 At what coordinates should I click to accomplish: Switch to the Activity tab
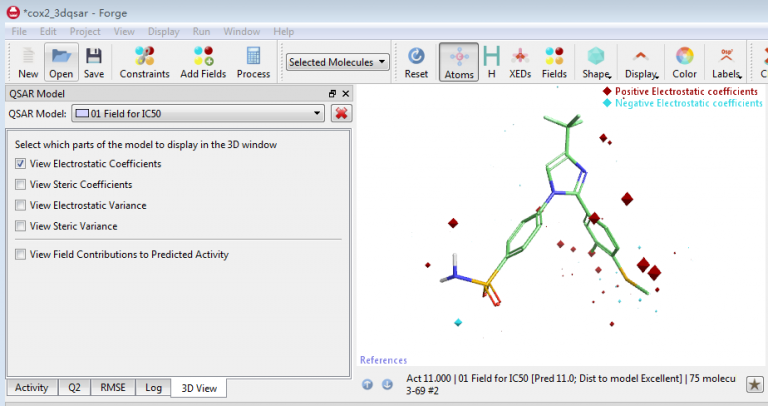pyautogui.click(x=32, y=388)
